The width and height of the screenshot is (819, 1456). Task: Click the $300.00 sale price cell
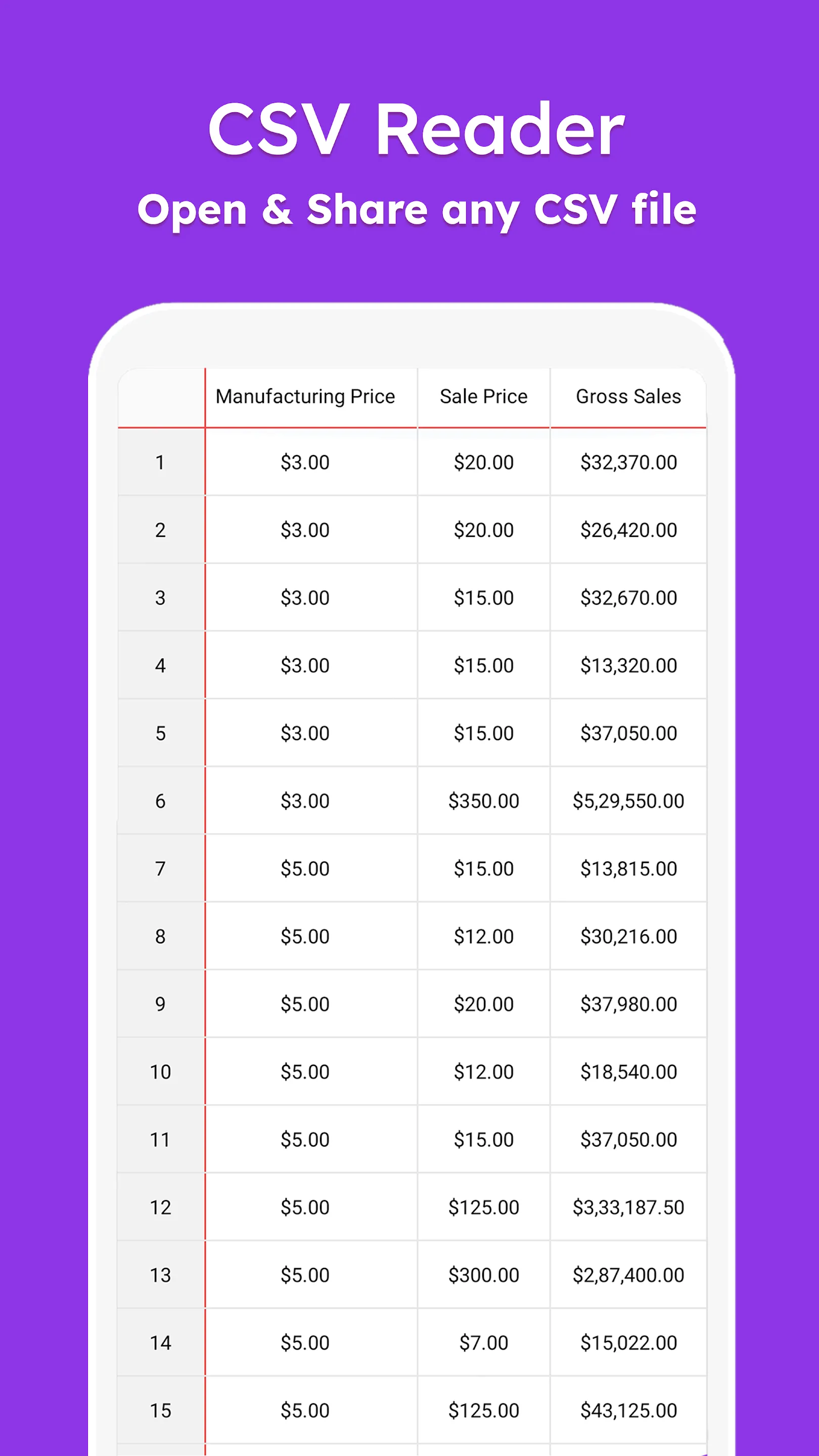click(484, 1275)
